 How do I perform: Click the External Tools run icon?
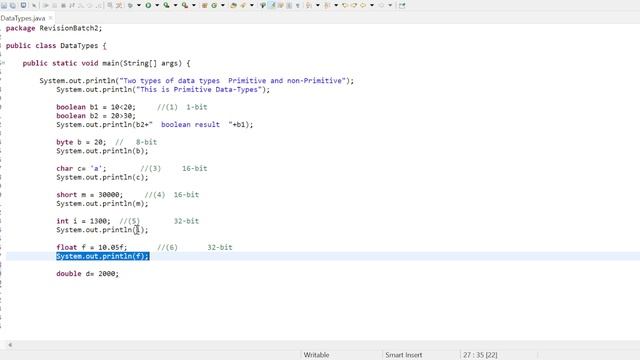point(185,5)
